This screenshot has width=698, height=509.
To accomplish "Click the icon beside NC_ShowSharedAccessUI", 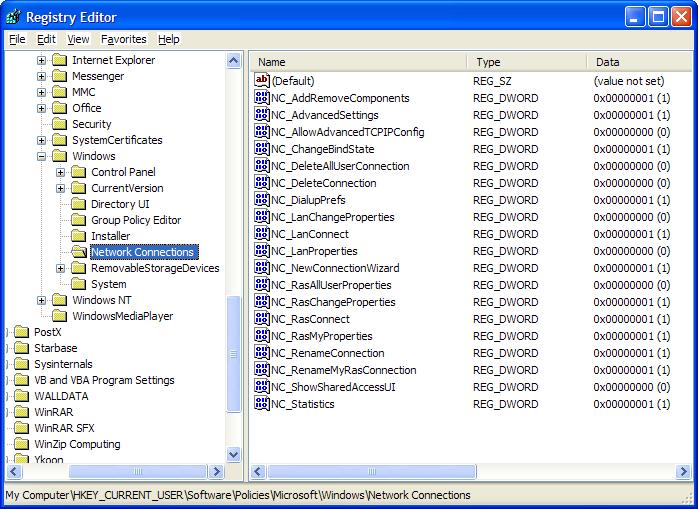I will (x=262, y=387).
